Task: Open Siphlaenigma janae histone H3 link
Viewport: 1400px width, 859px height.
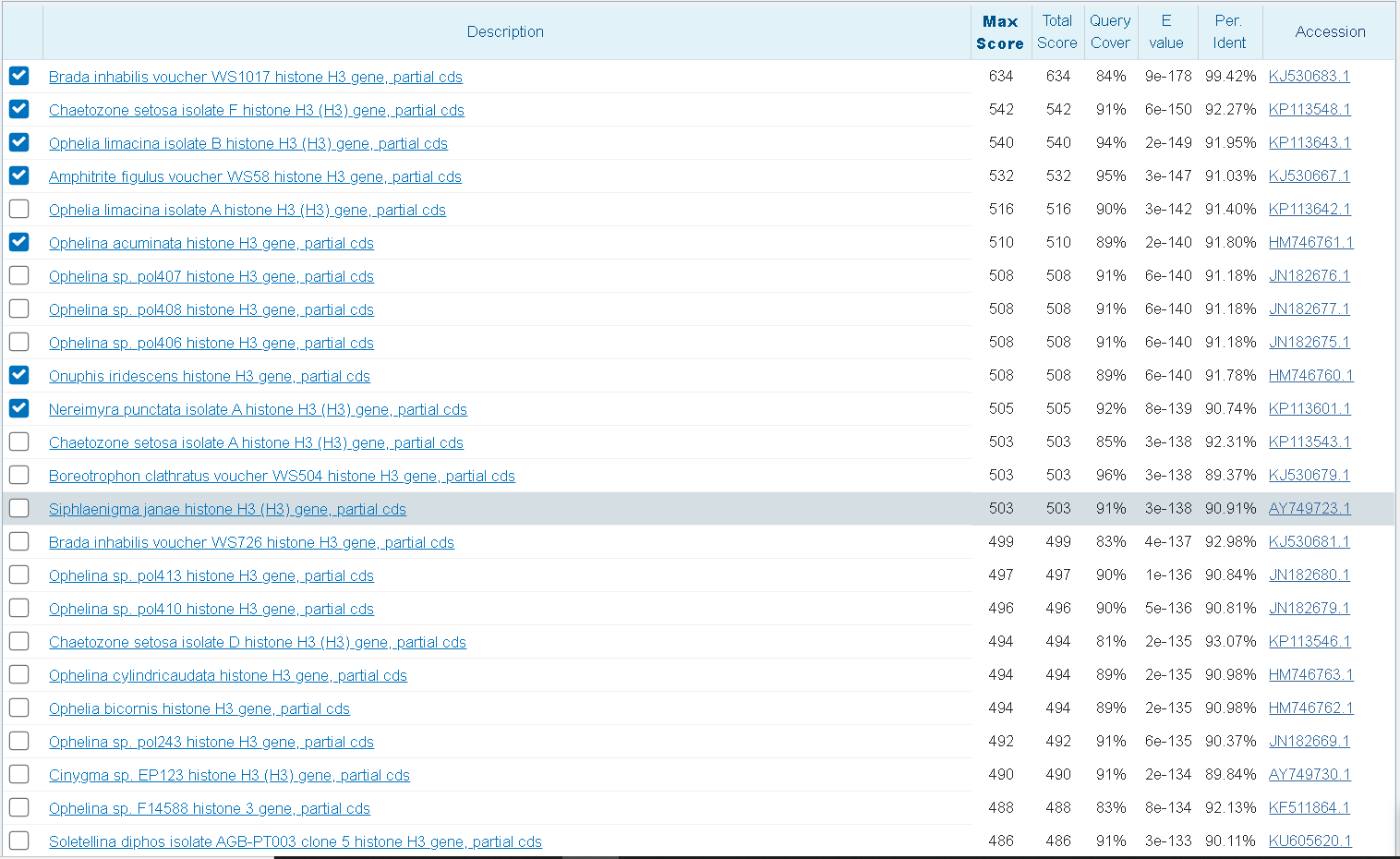Action: 227,509
